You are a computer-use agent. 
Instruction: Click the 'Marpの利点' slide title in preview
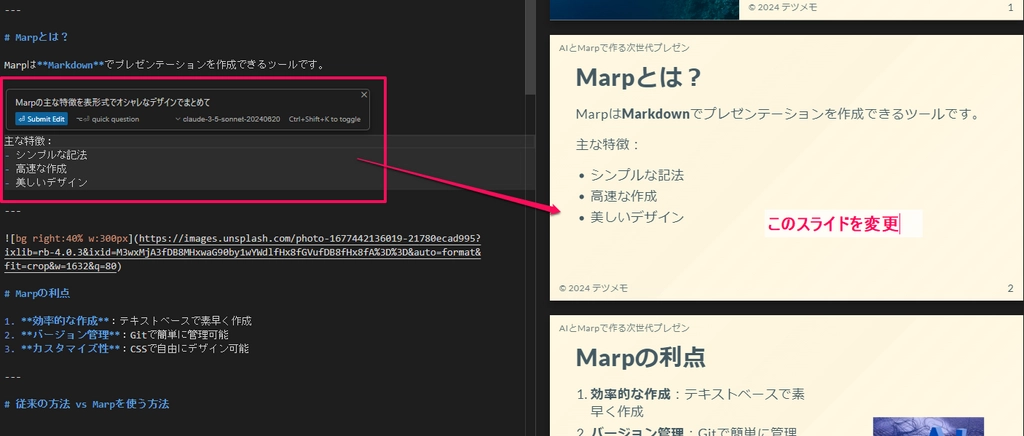(x=641, y=358)
